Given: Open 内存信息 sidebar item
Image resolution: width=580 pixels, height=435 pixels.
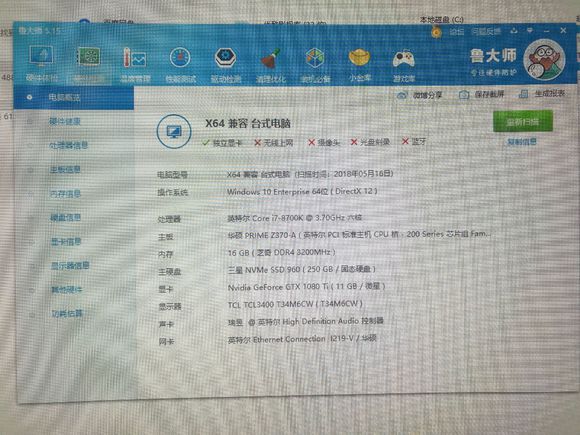Looking at the screenshot, I should pyautogui.click(x=65, y=193).
